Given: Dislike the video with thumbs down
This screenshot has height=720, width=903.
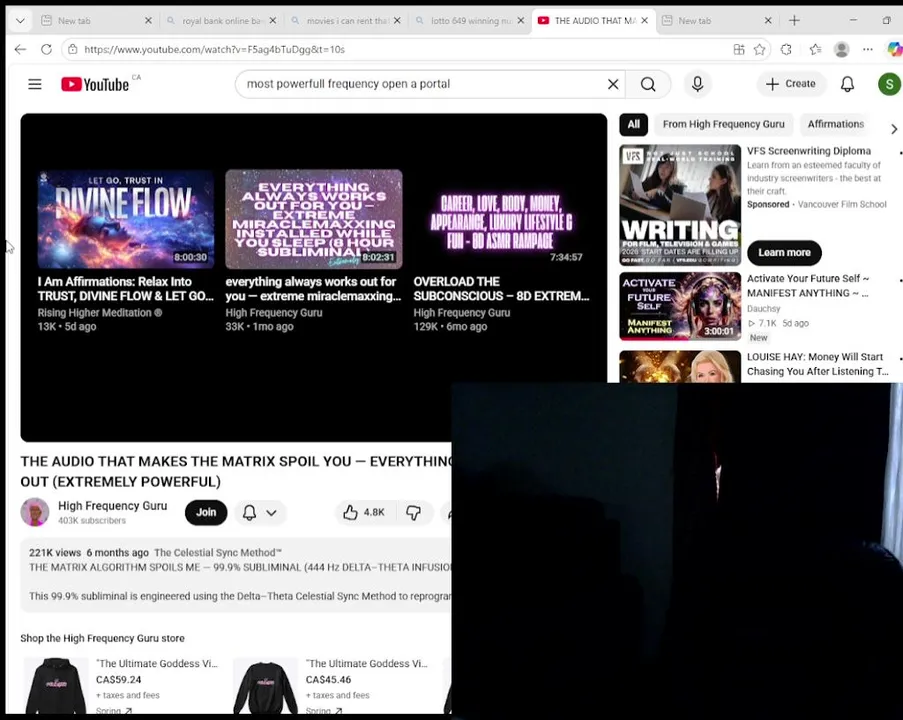Looking at the screenshot, I should click(x=413, y=513).
